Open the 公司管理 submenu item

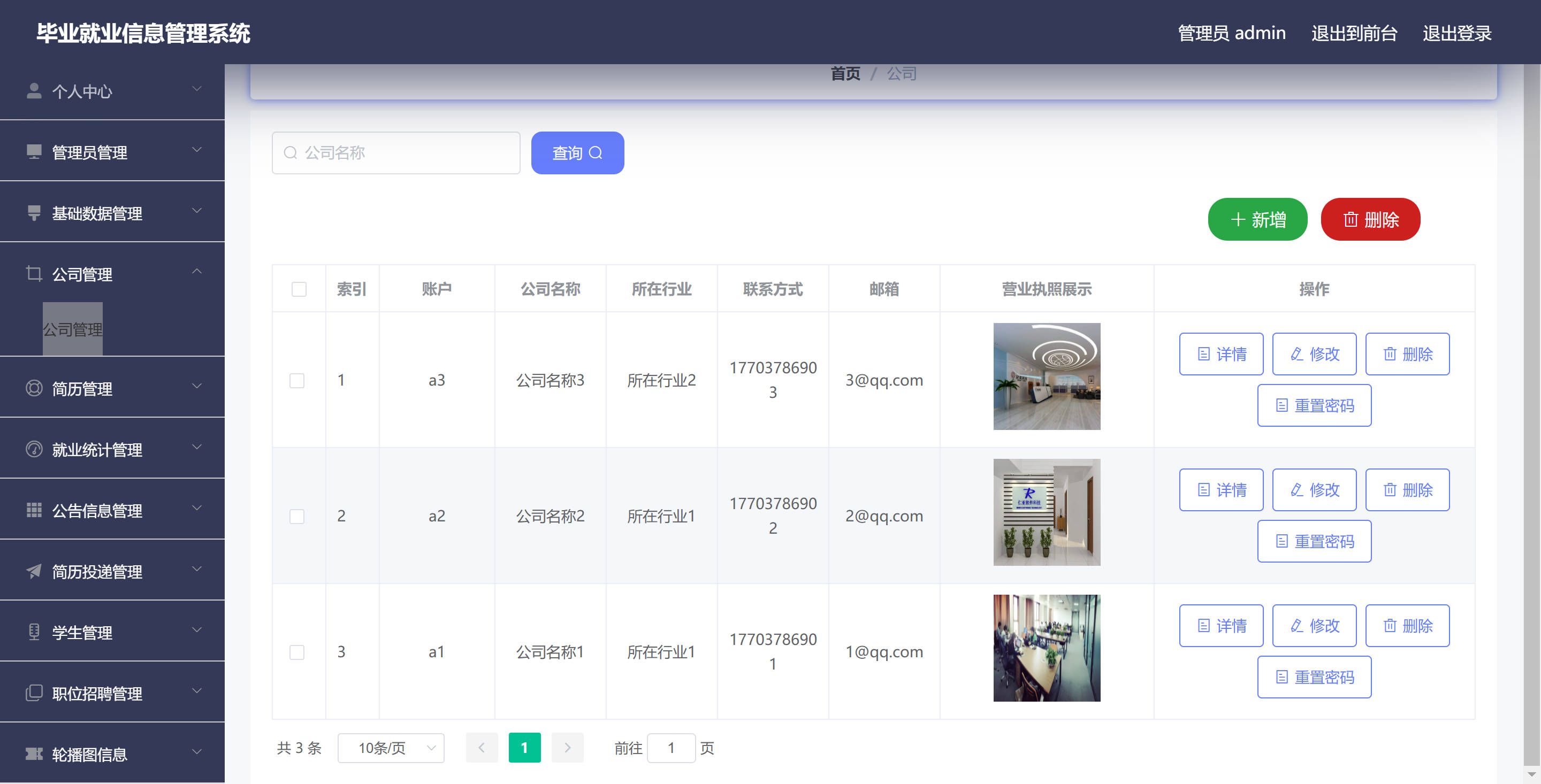[72, 329]
